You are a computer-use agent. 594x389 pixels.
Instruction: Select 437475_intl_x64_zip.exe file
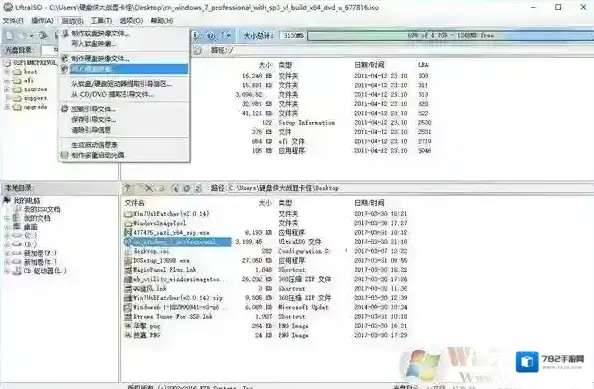266,233
